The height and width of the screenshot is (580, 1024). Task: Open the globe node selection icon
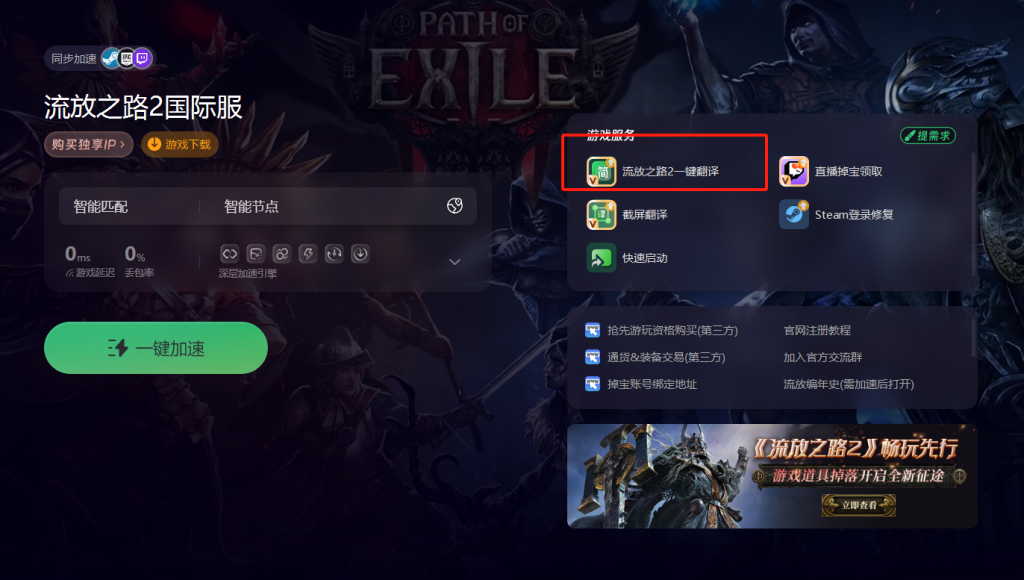click(455, 206)
